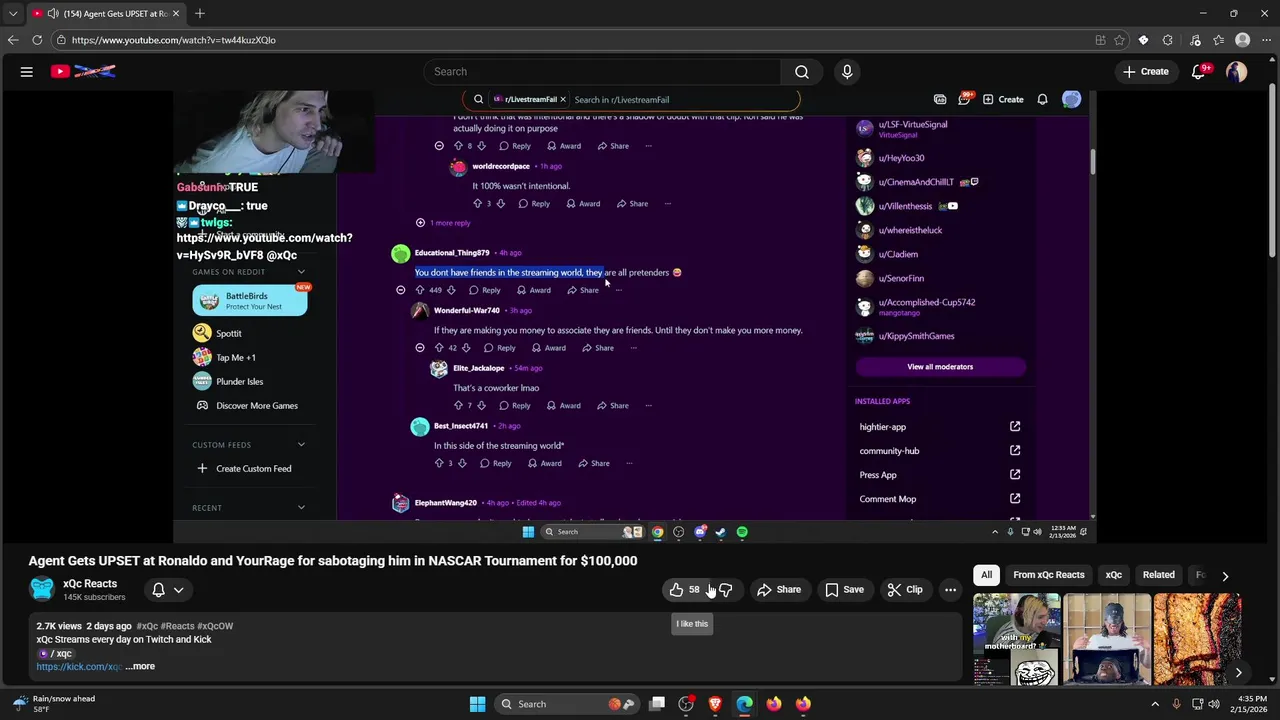Open Task View on the taskbar
Screen dimensions: 1280x720
pyautogui.click(x=657, y=704)
